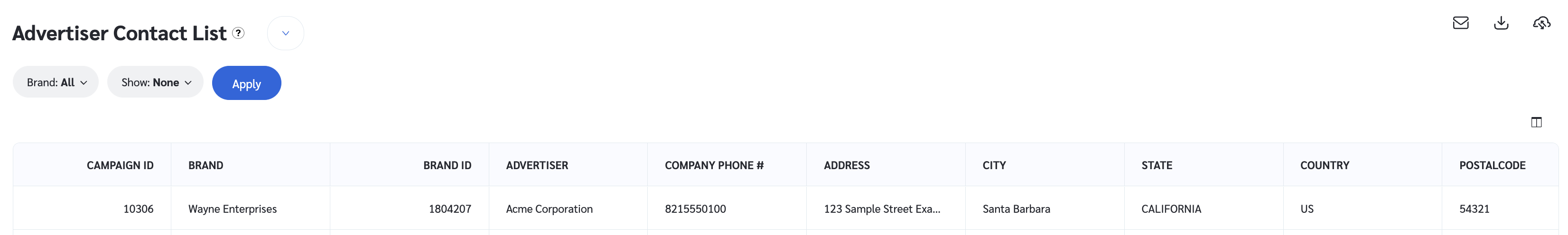The width and height of the screenshot is (1568, 235).
Task: Click the cloud sync icon
Action: click(1541, 23)
